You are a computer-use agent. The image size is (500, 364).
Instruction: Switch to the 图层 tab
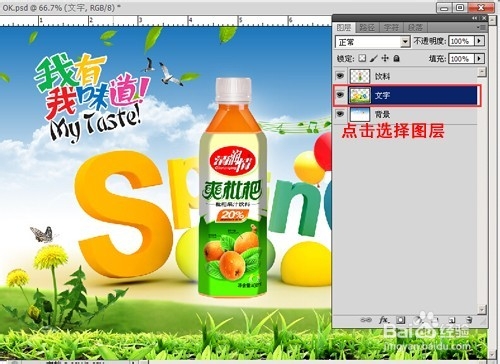pos(344,27)
